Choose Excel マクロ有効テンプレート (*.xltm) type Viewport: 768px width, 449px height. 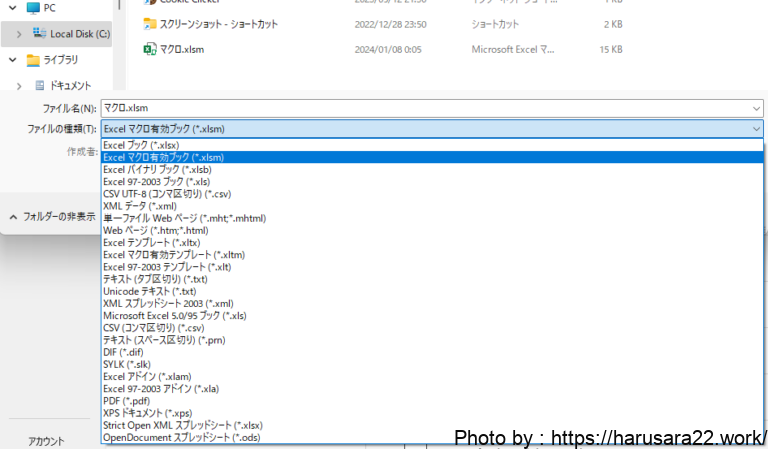tap(173, 255)
